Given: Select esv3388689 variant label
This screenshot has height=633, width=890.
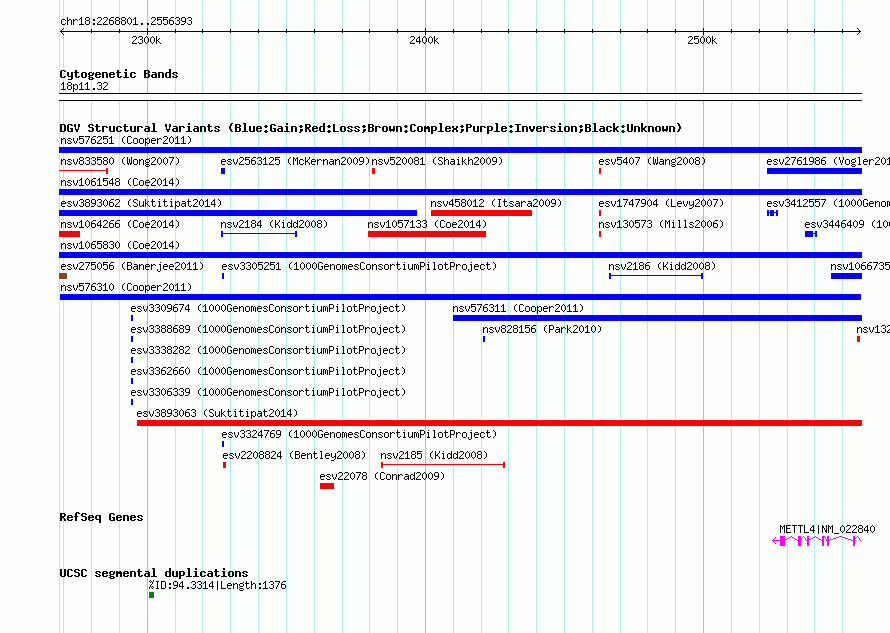Looking at the screenshot, I should [x=268, y=329].
